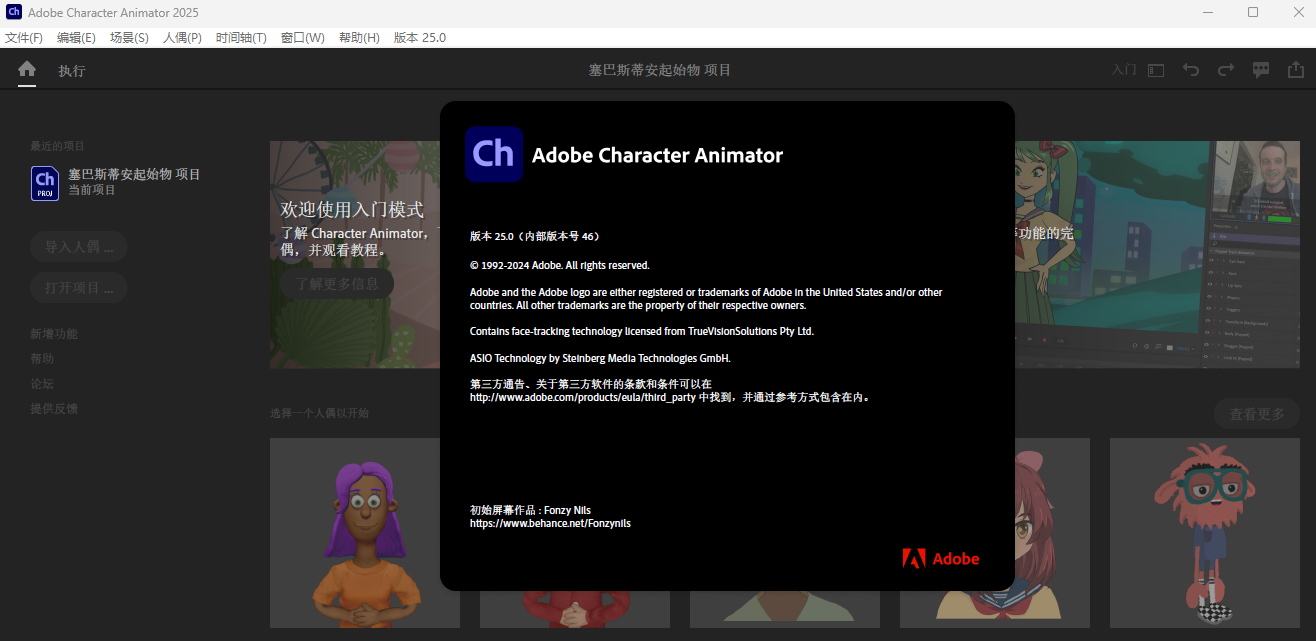
Task: Click the third_party EULA URL text
Action: coord(583,397)
